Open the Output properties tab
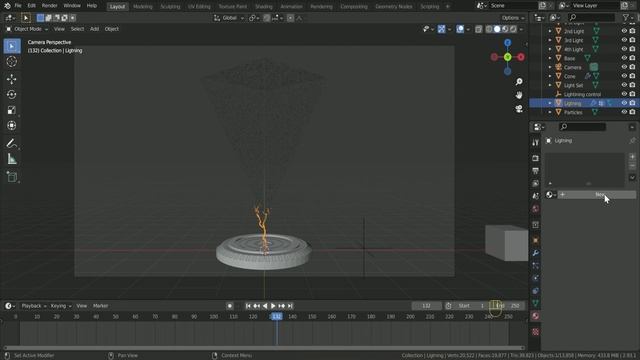Image resolution: width=640 pixels, height=360 pixels. coord(536,171)
